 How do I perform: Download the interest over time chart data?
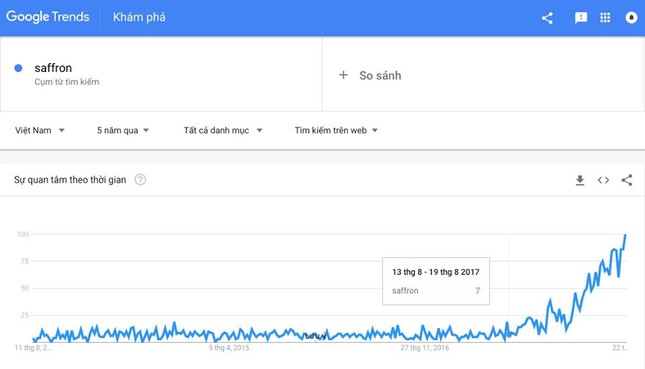(x=580, y=180)
